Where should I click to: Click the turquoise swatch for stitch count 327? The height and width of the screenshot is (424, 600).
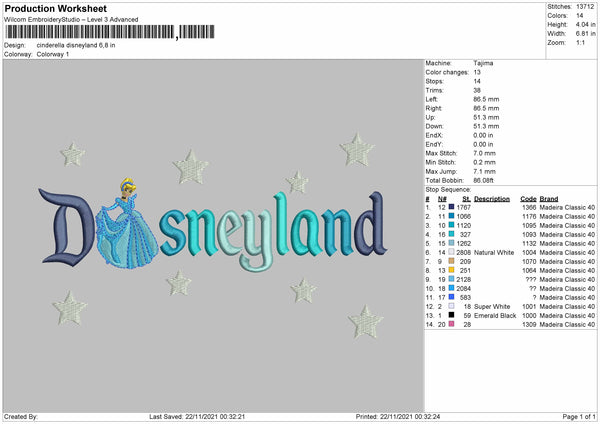coord(452,234)
